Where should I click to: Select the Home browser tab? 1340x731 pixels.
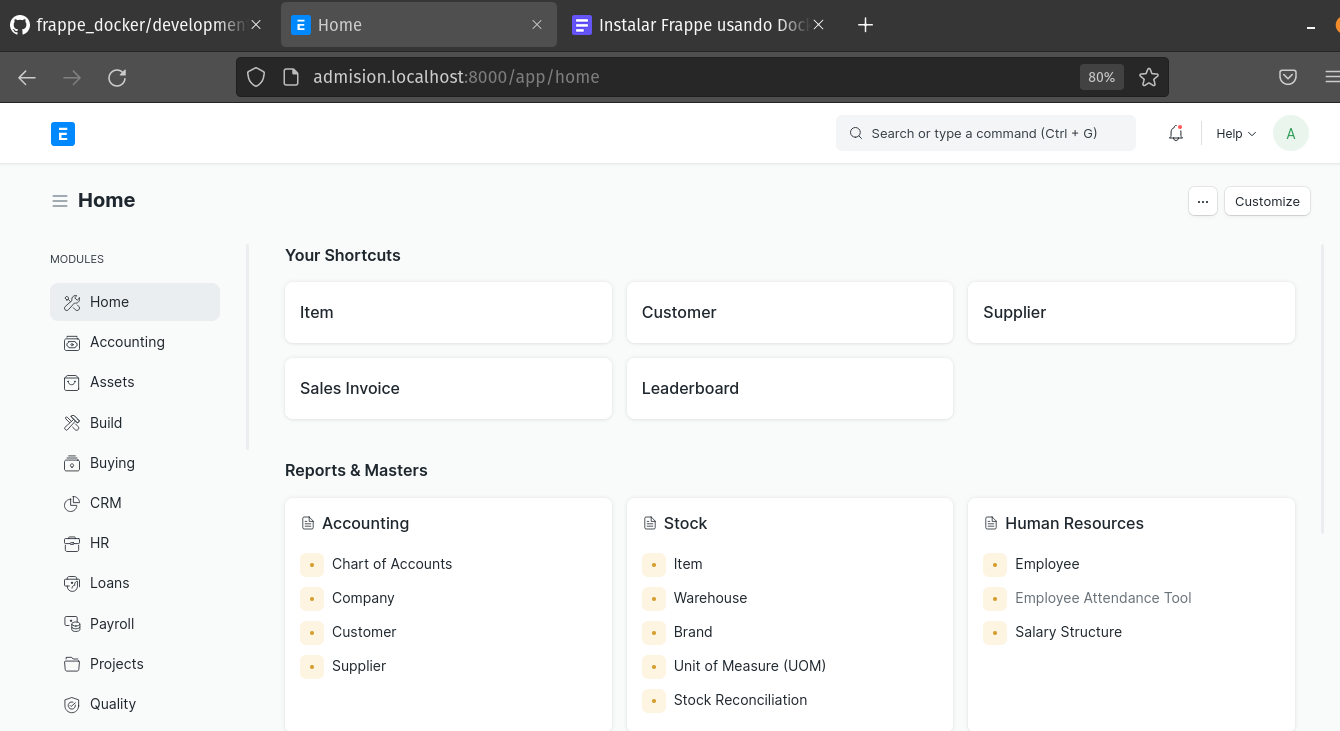[418, 25]
